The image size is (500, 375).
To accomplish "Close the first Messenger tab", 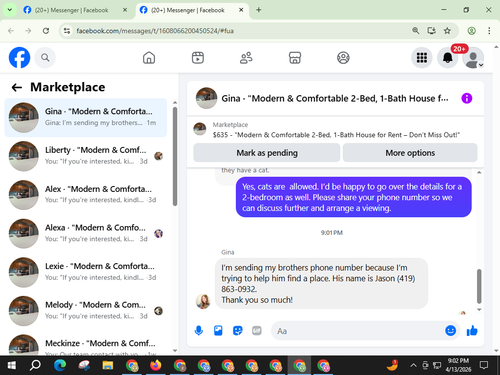I will [125, 10].
